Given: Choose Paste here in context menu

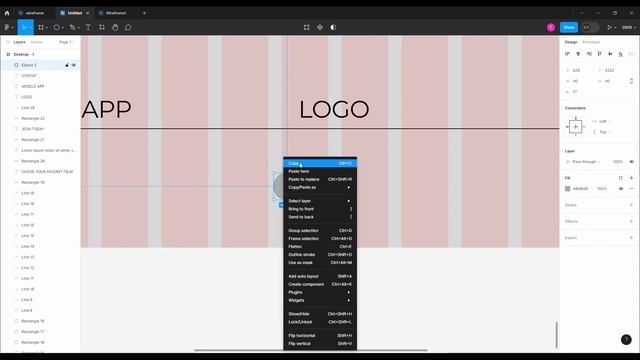Looking at the screenshot, I should [x=320, y=171].
